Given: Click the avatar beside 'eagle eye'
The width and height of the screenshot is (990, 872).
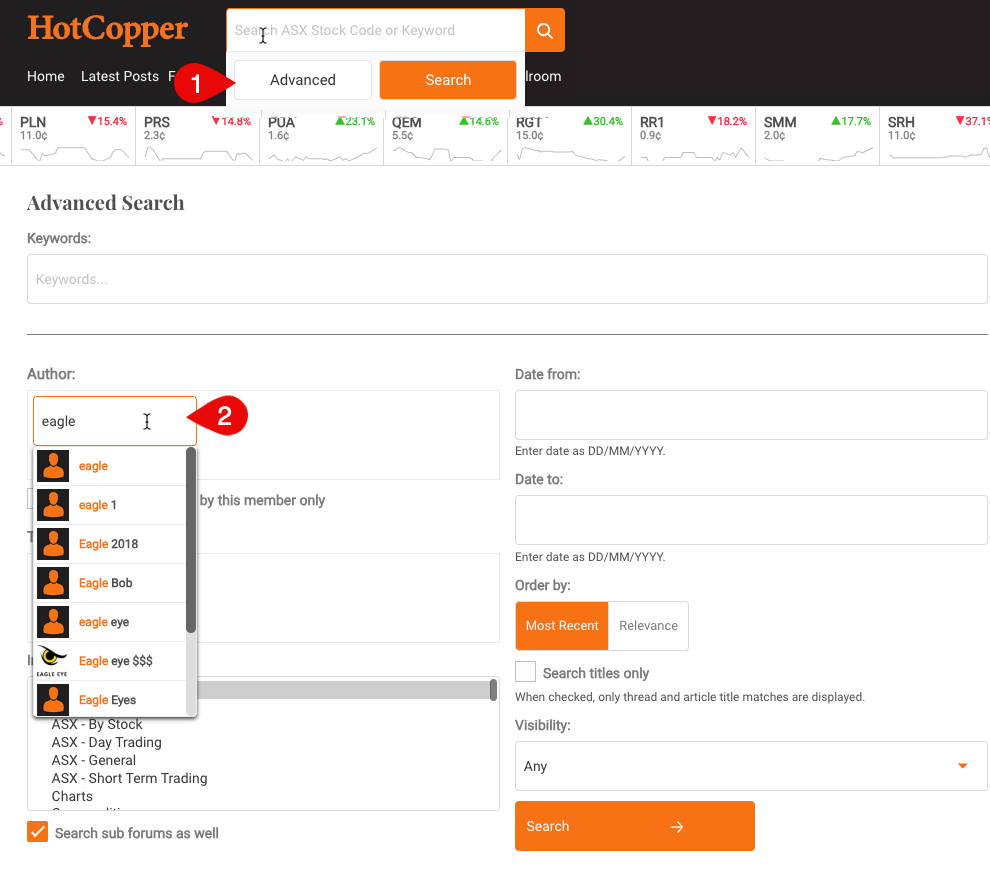Looking at the screenshot, I should pyautogui.click(x=53, y=622).
